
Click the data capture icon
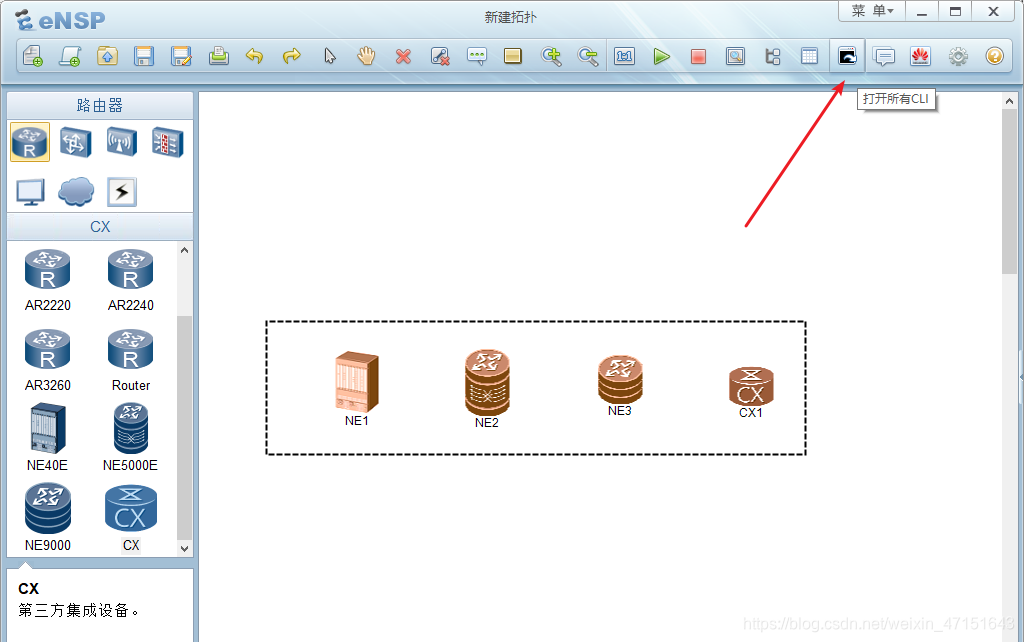point(735,56)
